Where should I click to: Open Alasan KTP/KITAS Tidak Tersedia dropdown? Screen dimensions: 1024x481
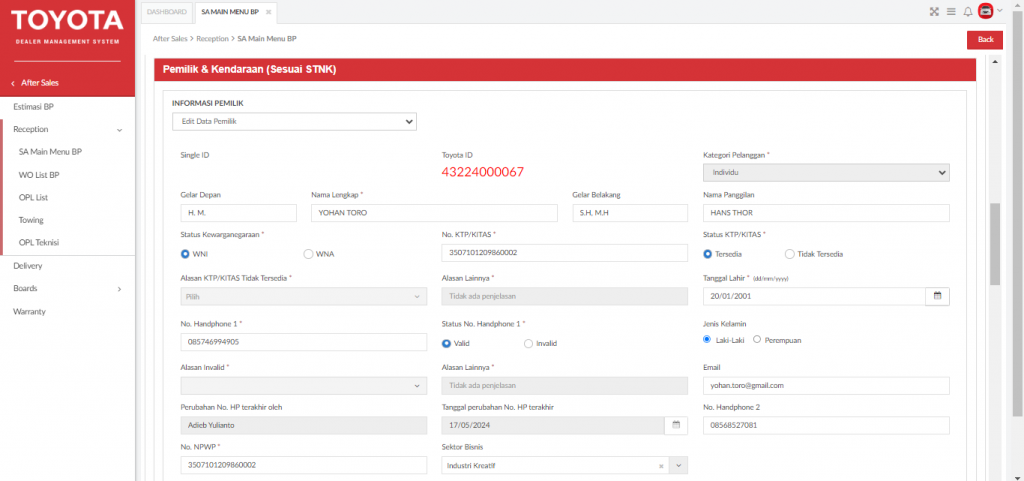pyautogui.click(x=304, y=296)
